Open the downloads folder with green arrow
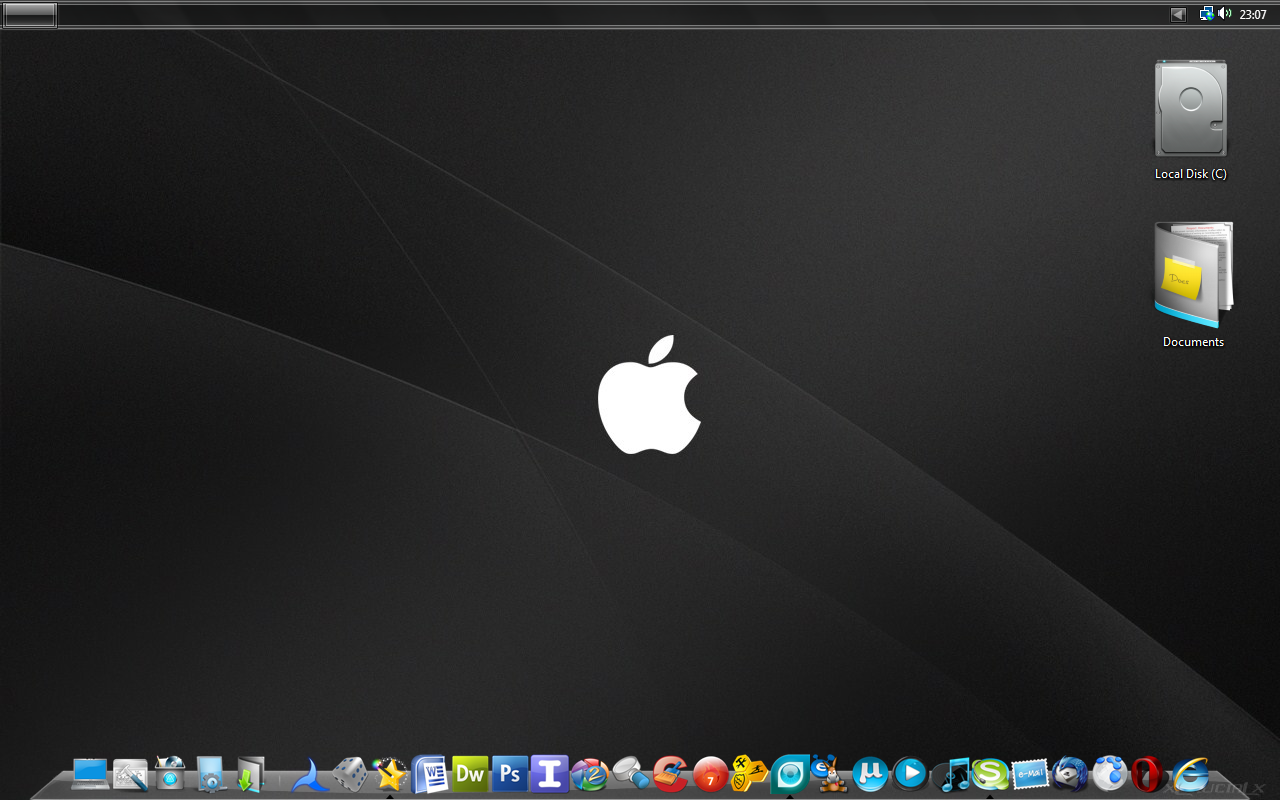The width and height of the screenshot is (1280, 800). point(250,775)
